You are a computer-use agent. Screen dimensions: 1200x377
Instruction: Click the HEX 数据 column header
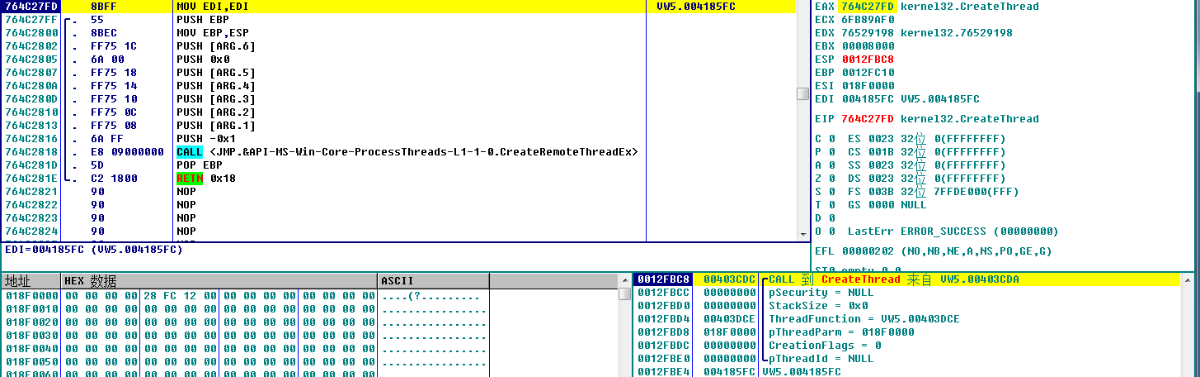(x=220, y=281)
